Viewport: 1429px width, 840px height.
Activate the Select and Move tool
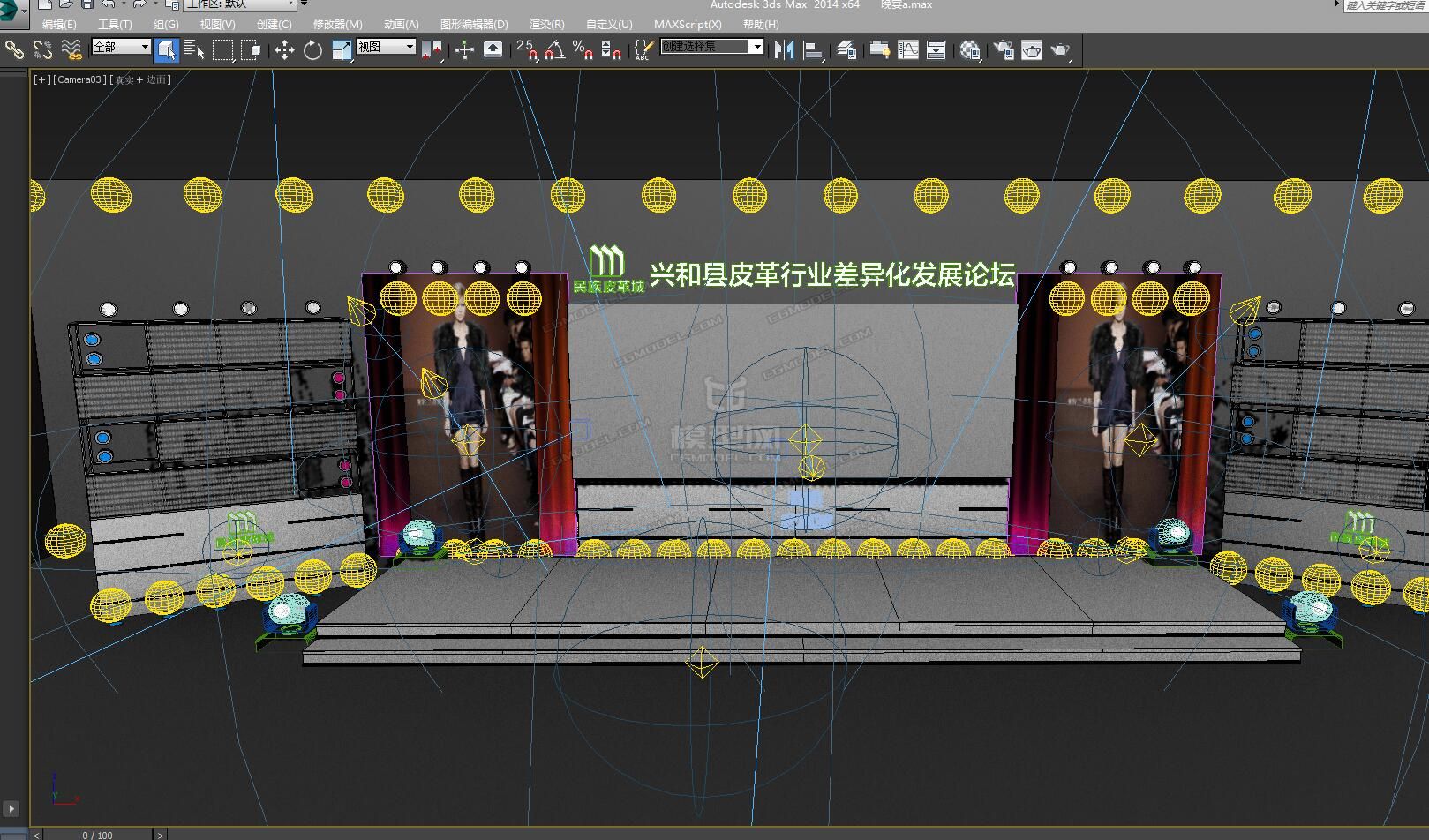(284, 50)
